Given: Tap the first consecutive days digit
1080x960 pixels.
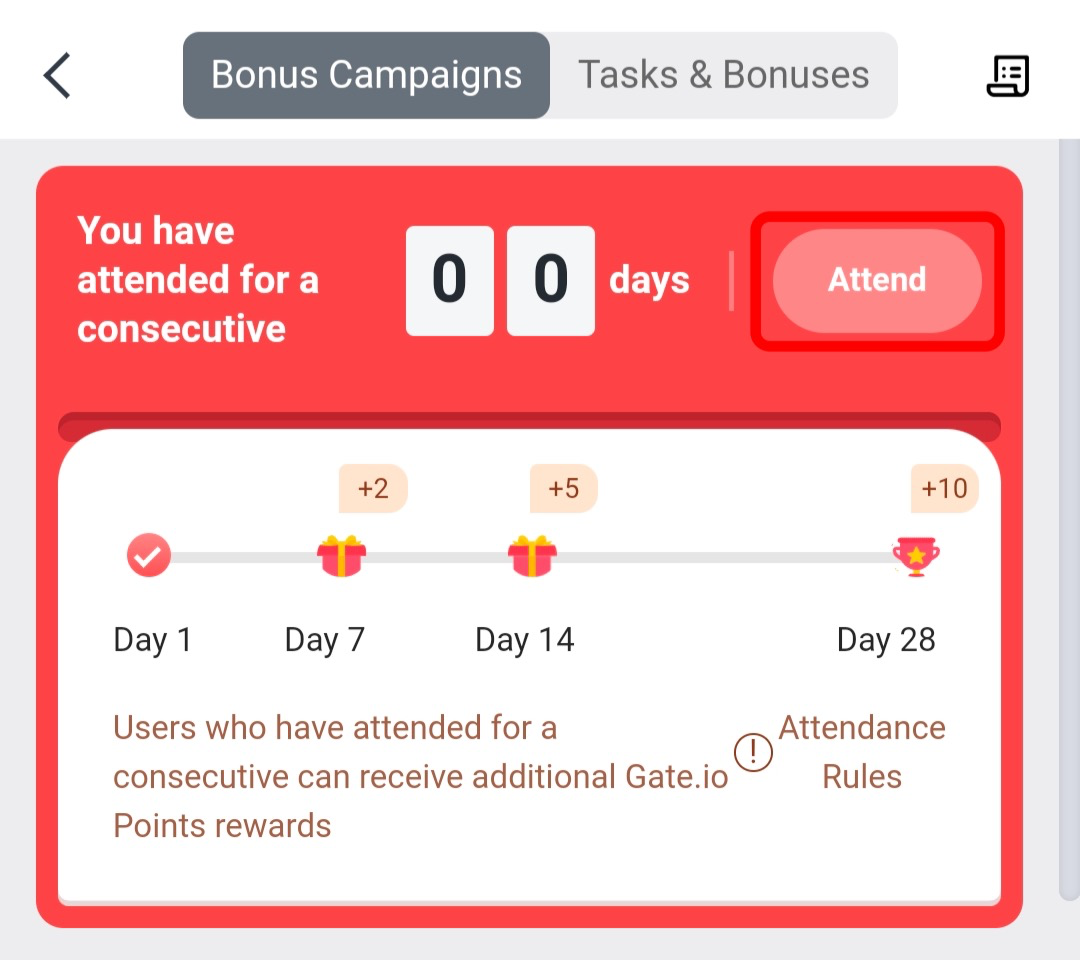Looking at the screenshot, I should coord(449,280).
